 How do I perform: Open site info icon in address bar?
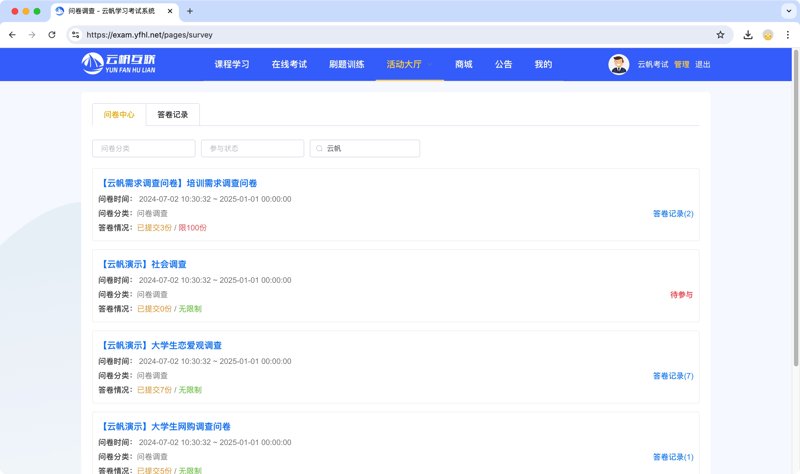point(76,35)
